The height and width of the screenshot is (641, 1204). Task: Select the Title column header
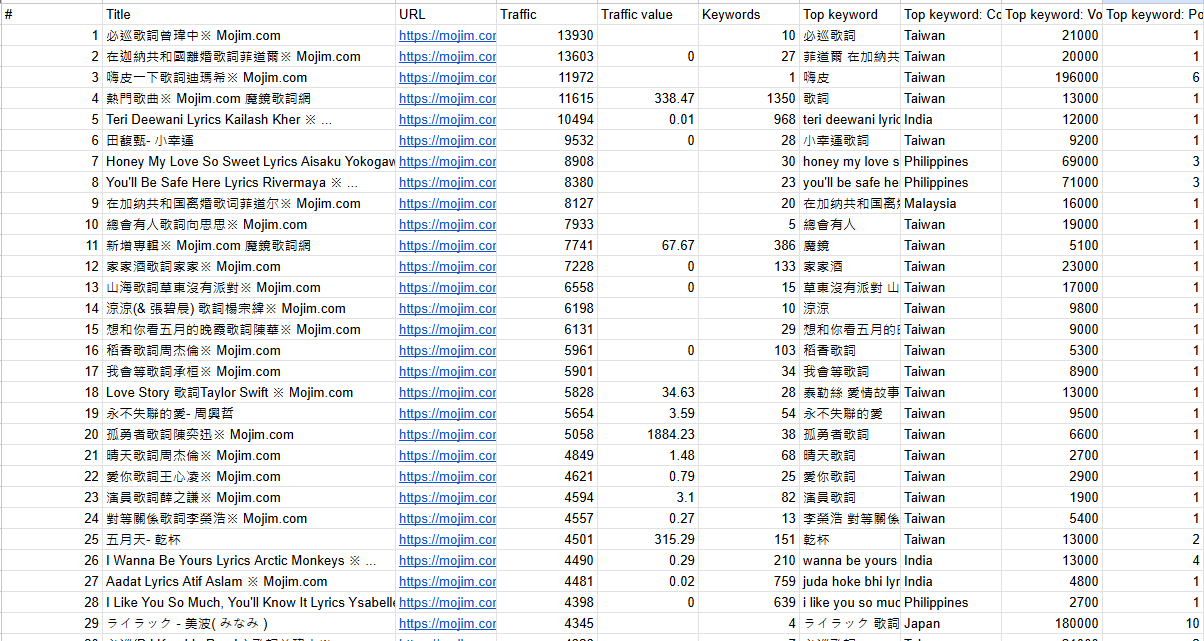pos(249,14)
